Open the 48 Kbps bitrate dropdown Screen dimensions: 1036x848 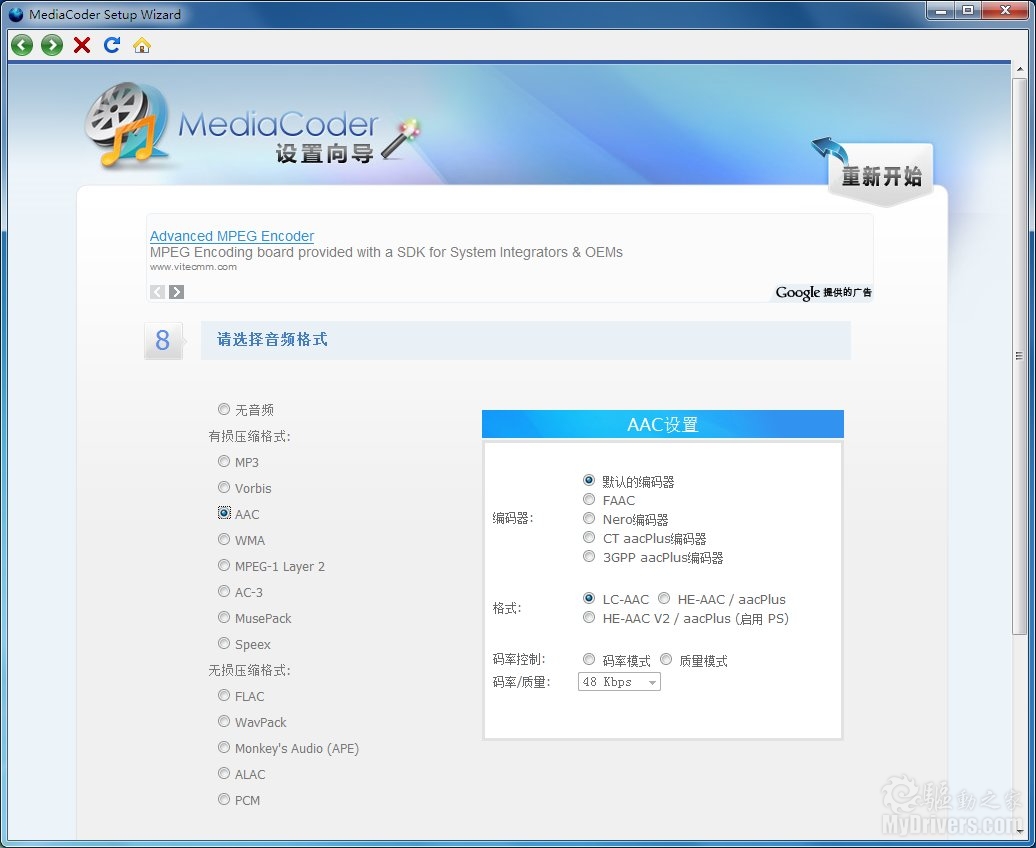(x=619, y=682)
